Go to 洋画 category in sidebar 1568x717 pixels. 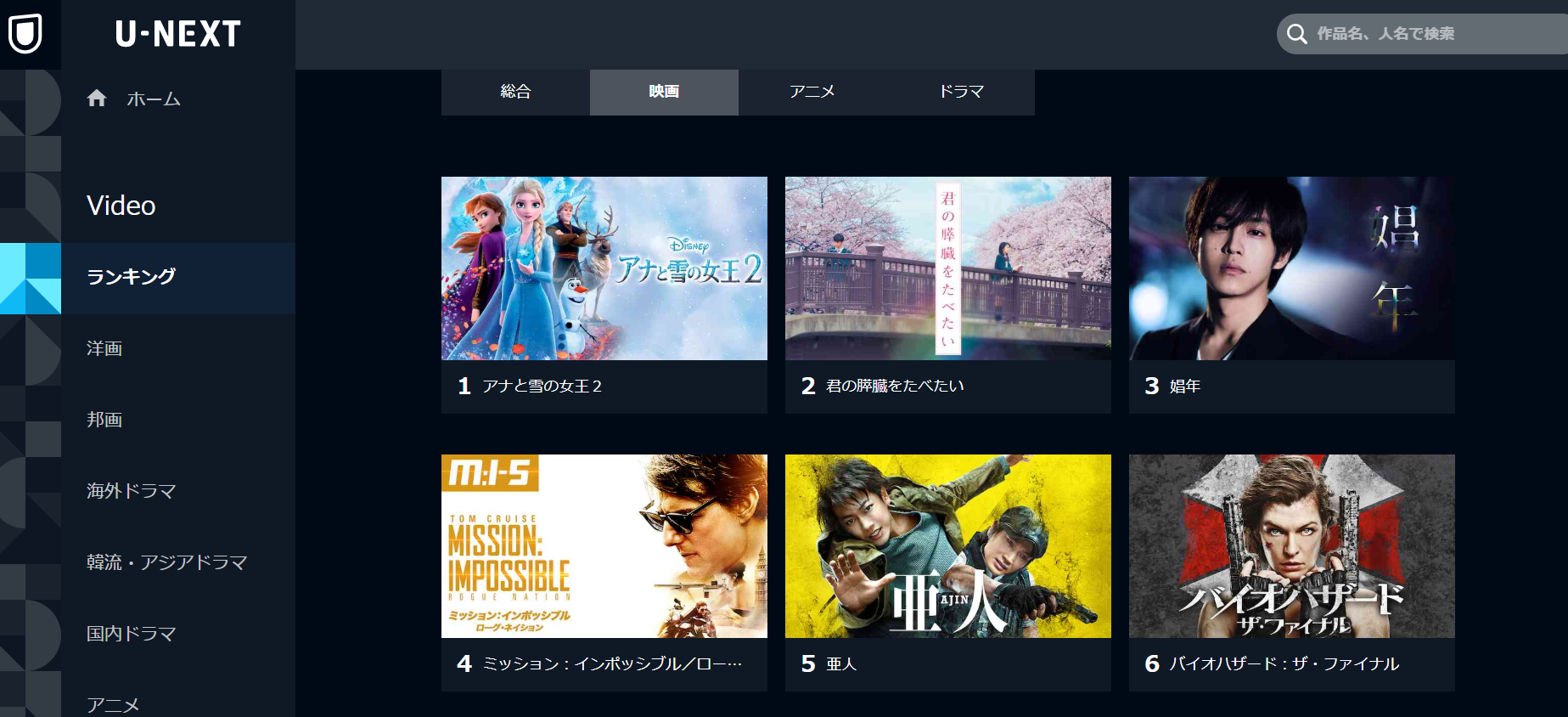point(178,349)
